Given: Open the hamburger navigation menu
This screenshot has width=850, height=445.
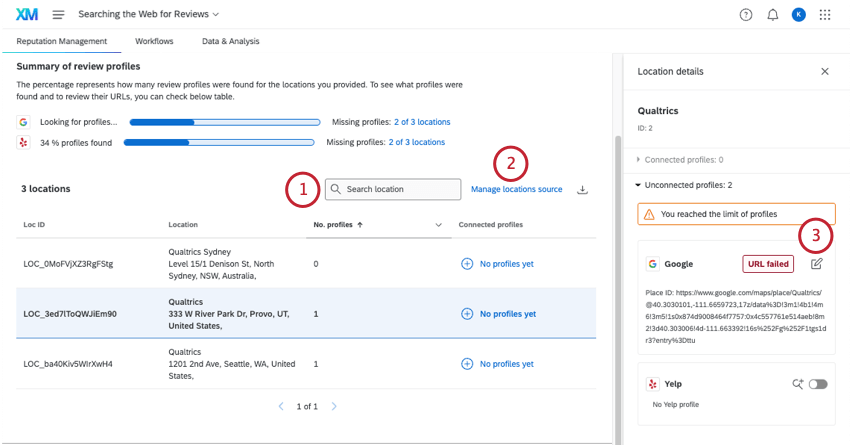Looking at the screenshot, I should tap(58, 15).
